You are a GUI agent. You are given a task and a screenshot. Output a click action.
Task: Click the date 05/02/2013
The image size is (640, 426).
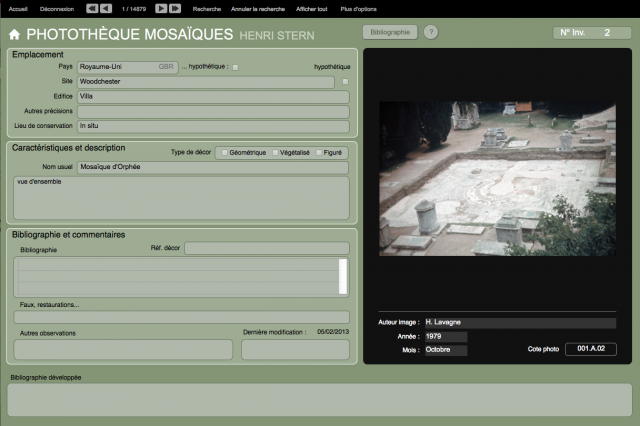[x=333, y=332]
